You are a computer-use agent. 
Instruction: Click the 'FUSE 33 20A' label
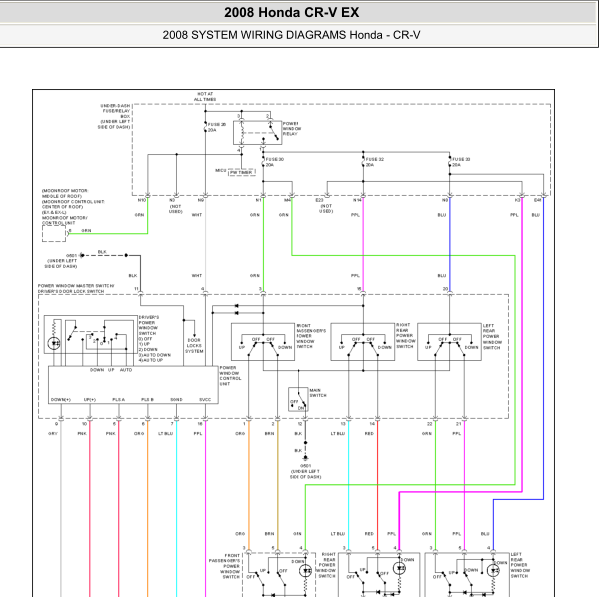click(461, 162)
